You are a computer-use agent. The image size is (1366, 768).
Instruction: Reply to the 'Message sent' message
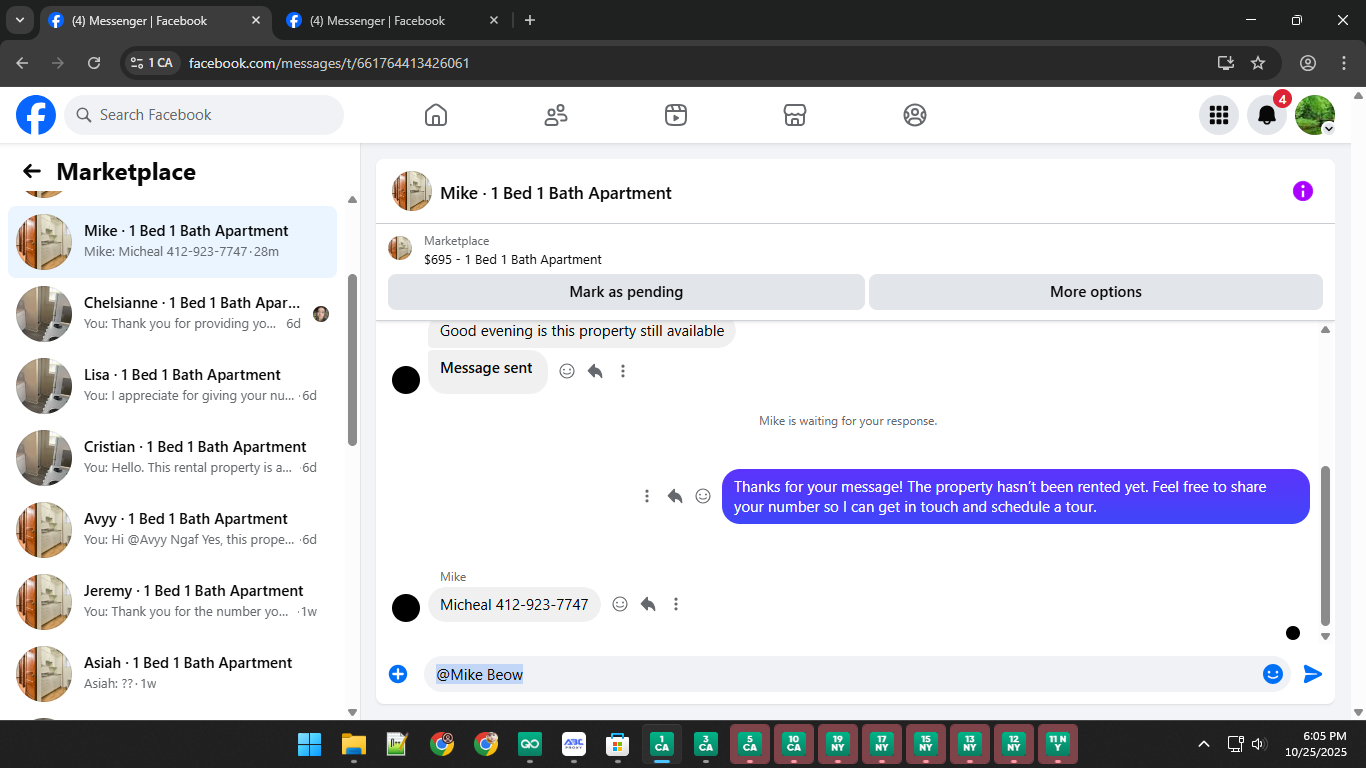tap(595, 371)
